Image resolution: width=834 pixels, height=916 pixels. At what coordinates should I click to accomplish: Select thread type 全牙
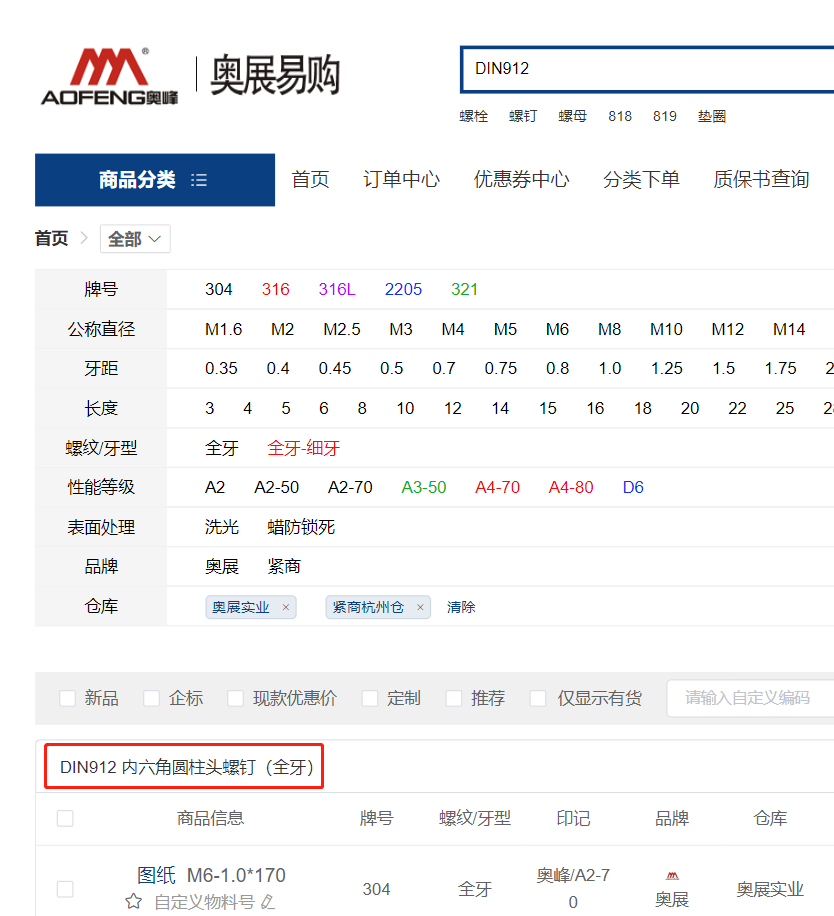pyautogui.click(x=221, y=448)
